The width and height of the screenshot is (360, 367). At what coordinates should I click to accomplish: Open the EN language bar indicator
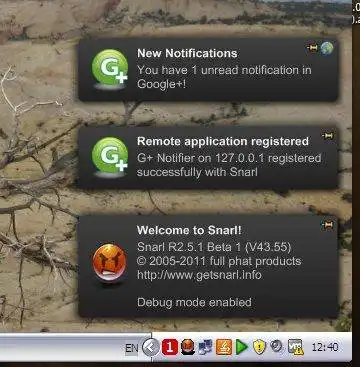132,348
